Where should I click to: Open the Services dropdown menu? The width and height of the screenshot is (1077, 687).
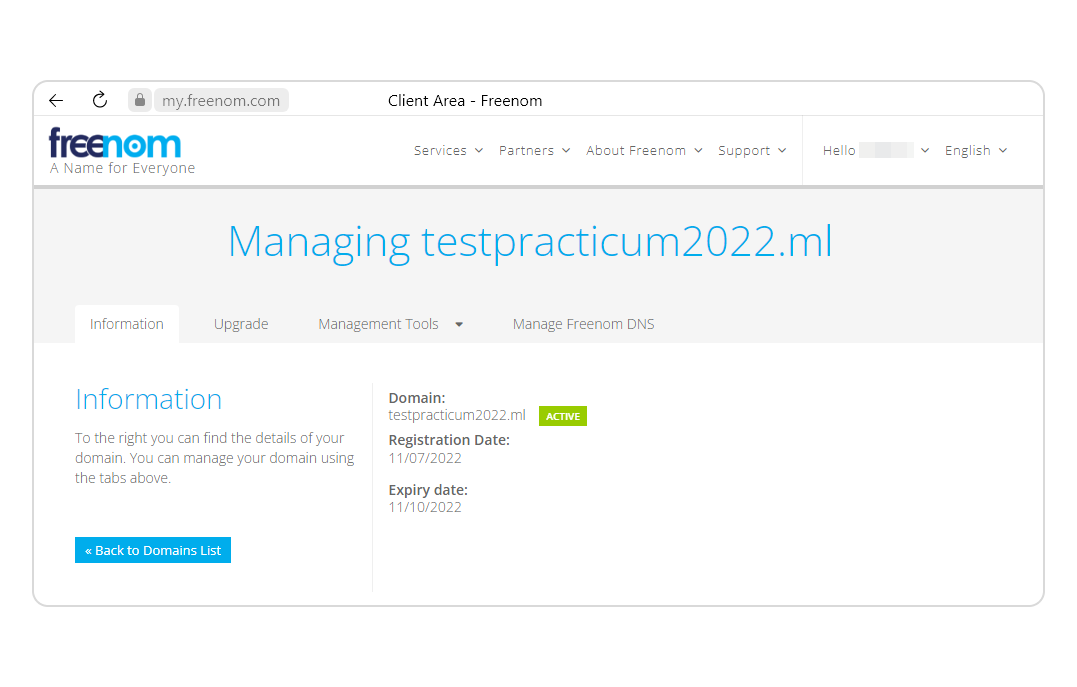[448, 150]
